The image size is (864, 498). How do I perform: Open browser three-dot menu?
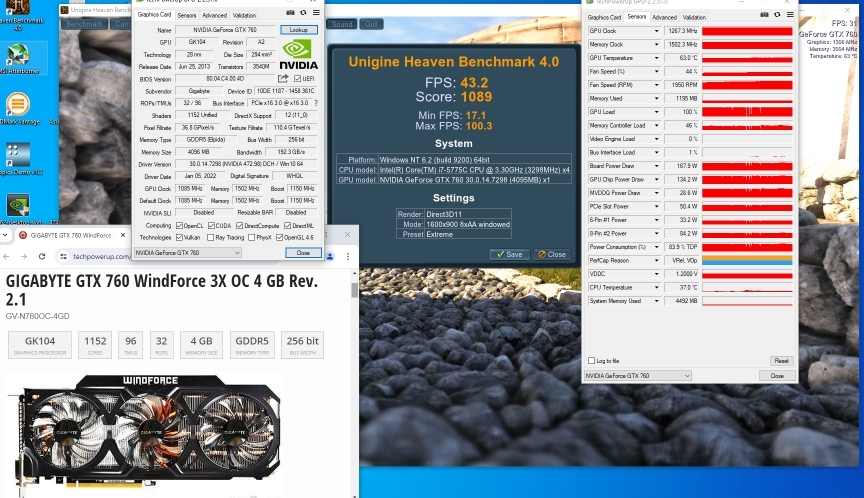(348, 257)
